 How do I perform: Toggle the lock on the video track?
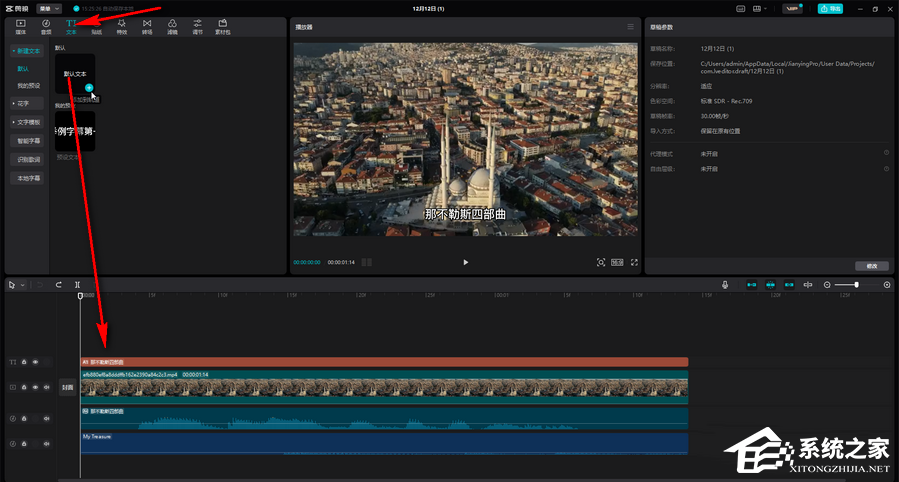(25, 386)
